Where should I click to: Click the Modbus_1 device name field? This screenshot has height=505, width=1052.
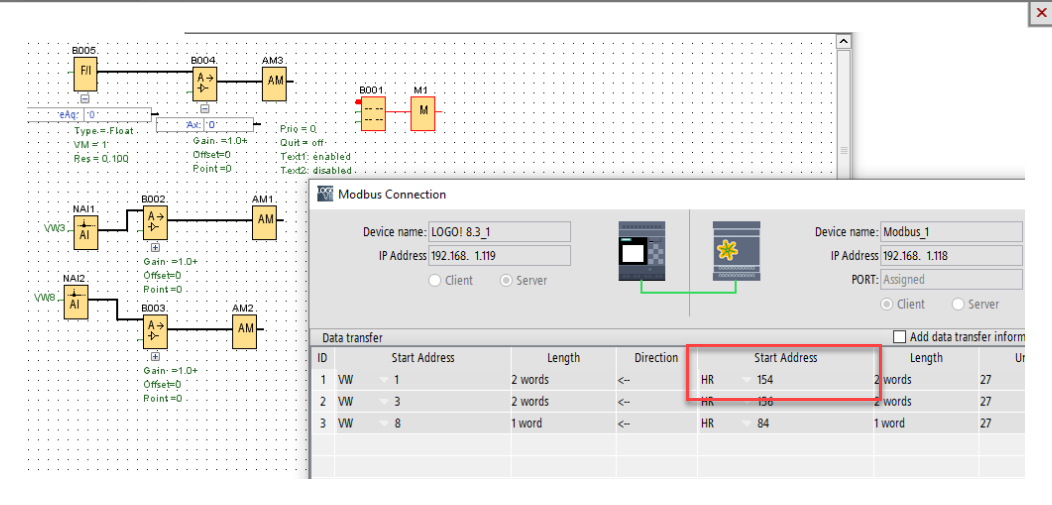pos(950,232)
